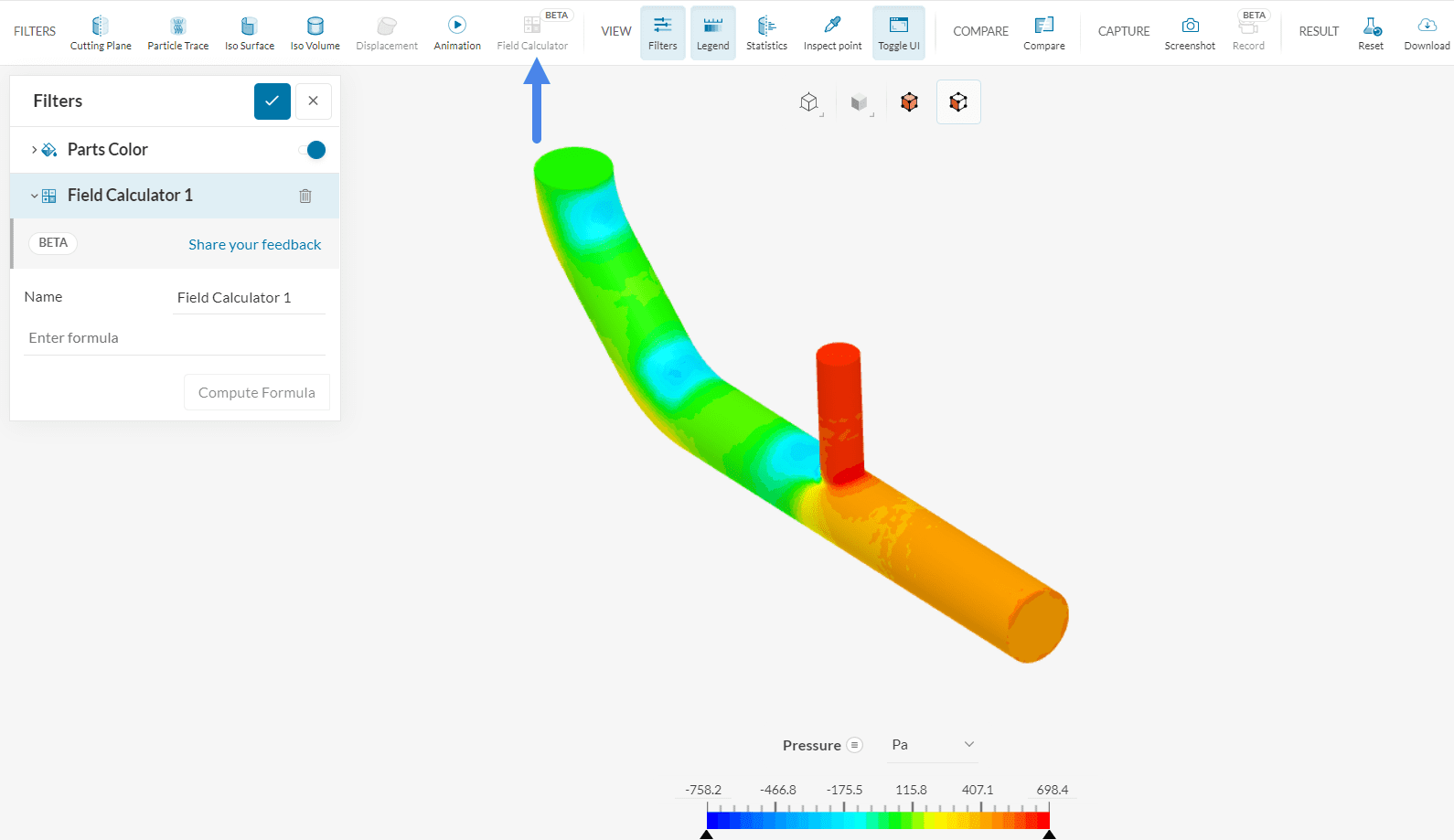Screen dimensions: 1454x840
Task: Open the Filters view panel button
Action: [x=662, y=33]
